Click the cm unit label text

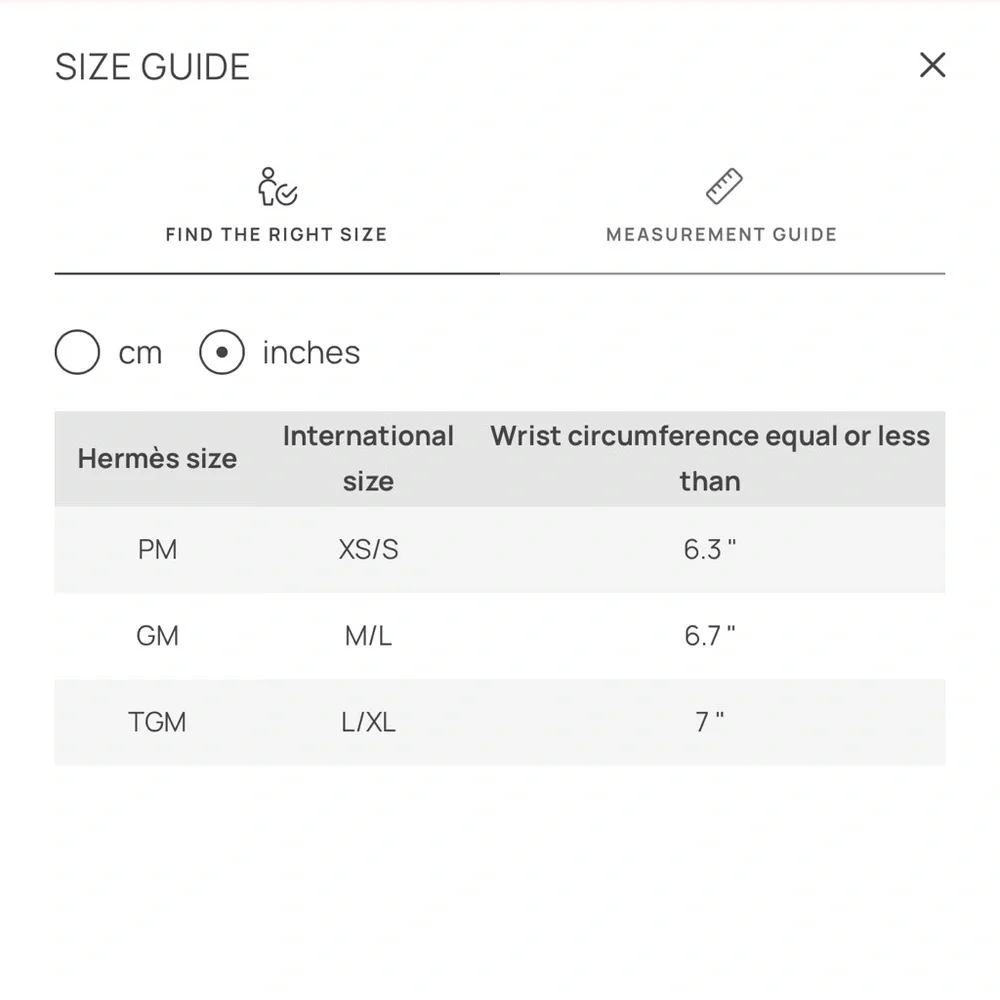coord(140,353)
